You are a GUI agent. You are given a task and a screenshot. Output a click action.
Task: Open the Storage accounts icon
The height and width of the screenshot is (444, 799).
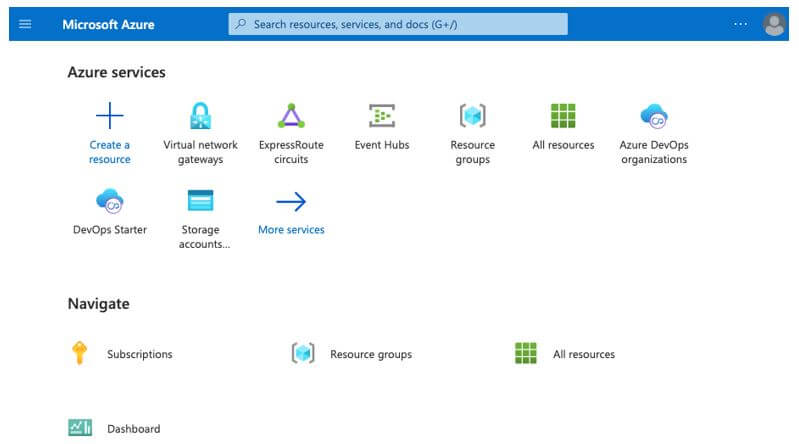[200, 200]
